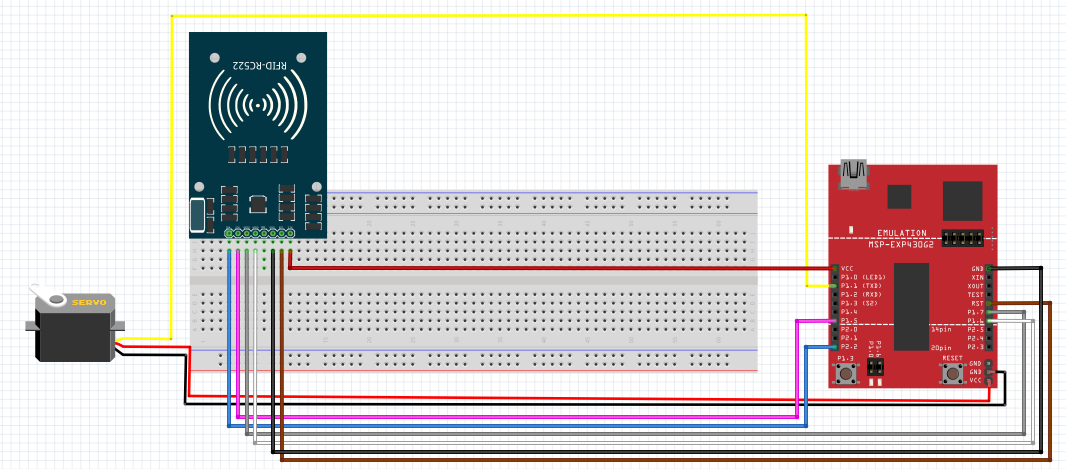The height and width of the screenshot is (469, 1066).
Task: Select the P2.0 pin
Action: 833,329
